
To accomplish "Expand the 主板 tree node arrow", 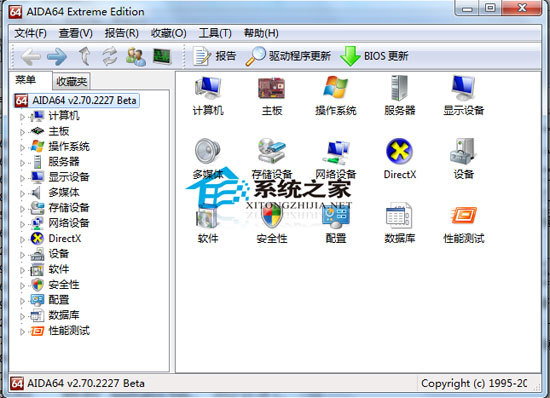I will [22, 132].
